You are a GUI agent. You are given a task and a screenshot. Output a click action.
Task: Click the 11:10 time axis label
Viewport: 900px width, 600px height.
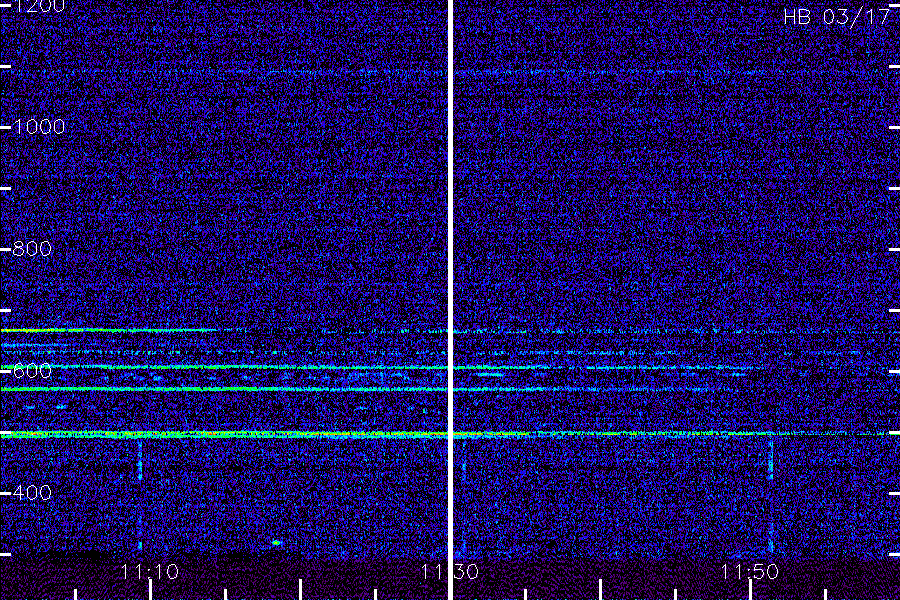[150, 572]
